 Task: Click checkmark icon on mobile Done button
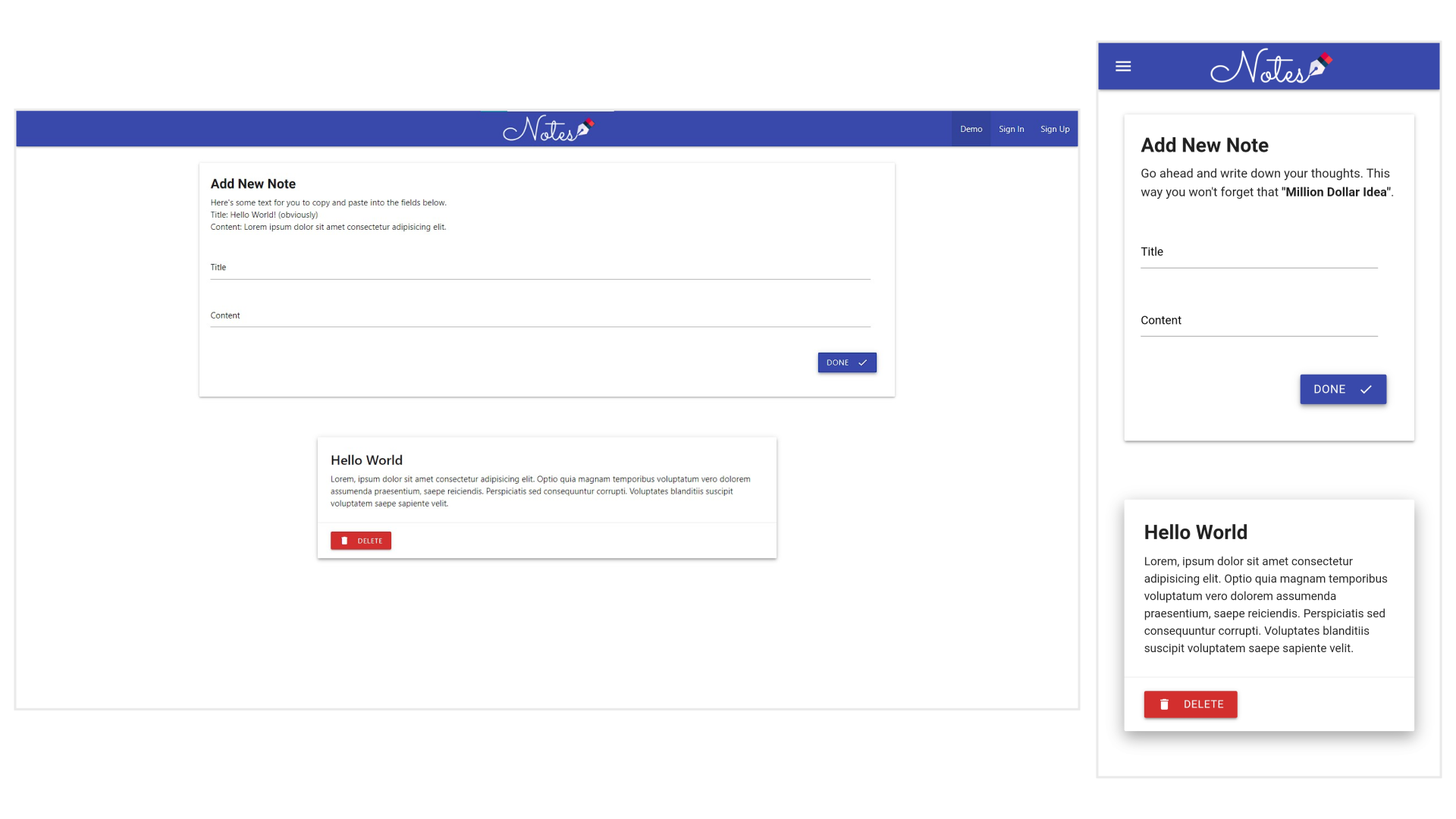click(x=1366, y=389)
